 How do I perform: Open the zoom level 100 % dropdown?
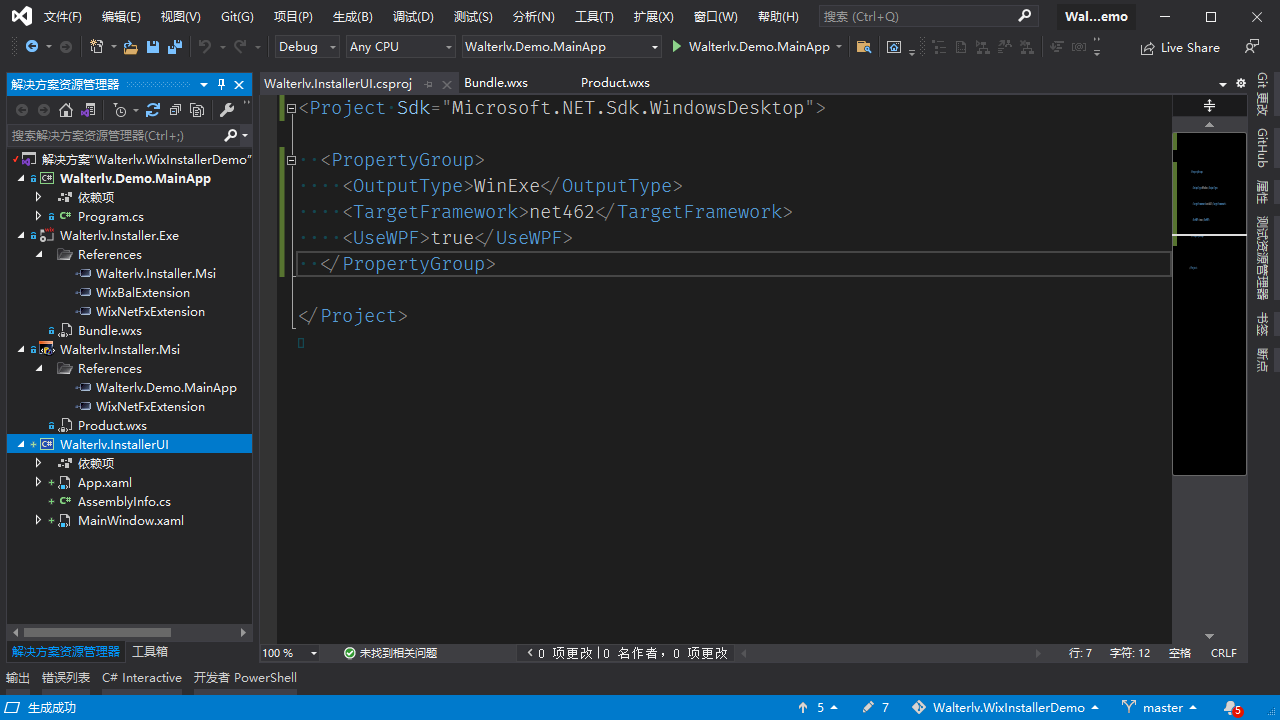(290, 653)
